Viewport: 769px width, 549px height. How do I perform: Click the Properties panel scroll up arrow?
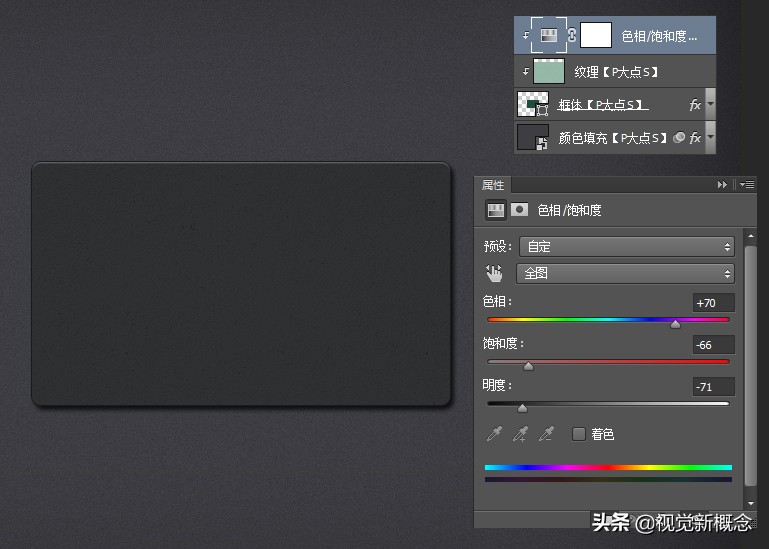[x=750, y=236]
